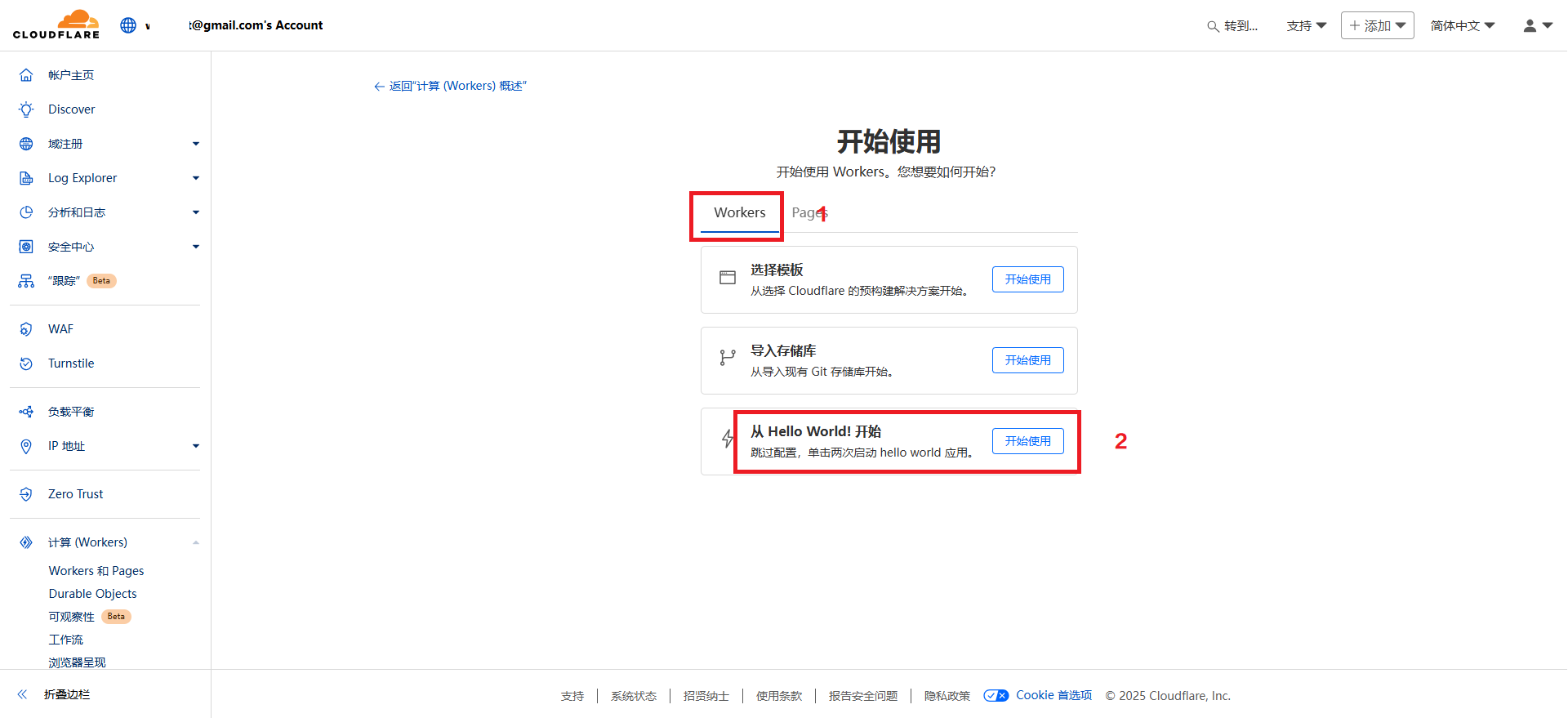Open the user profile icon menu

tap(1537, 25)
